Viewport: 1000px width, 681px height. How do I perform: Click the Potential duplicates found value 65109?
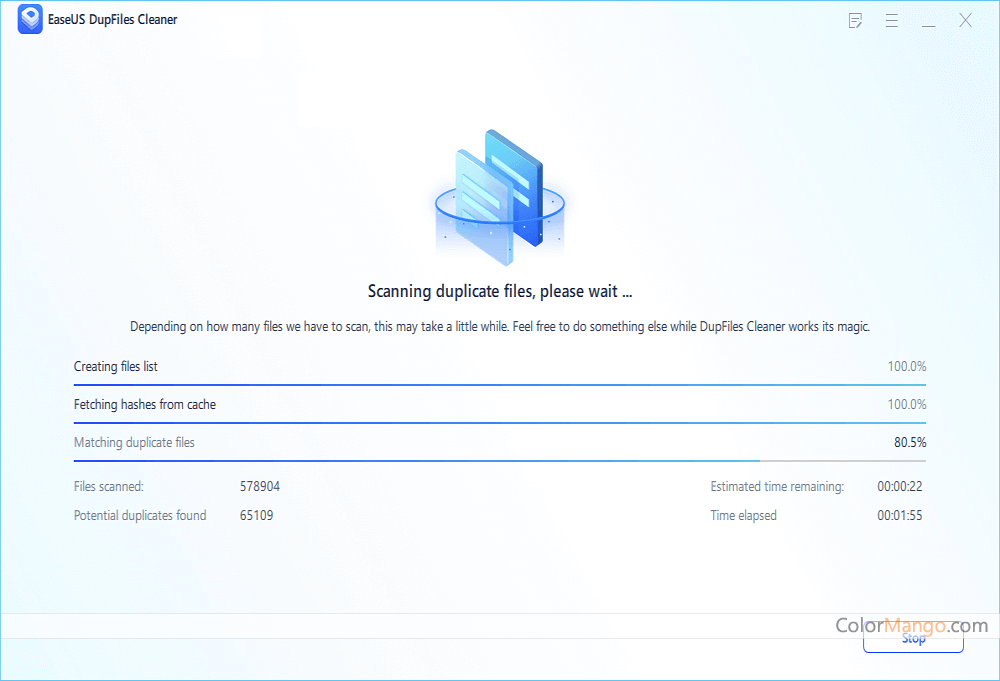[256, 516]
